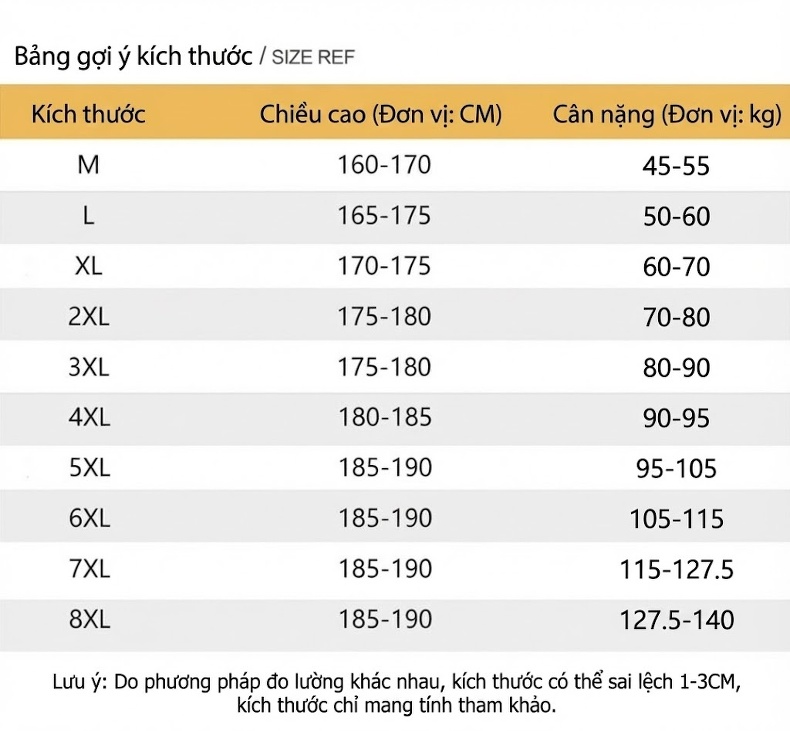Choose the 2XL size cell
Screen dimensions: 790x731
coord(89,316)
